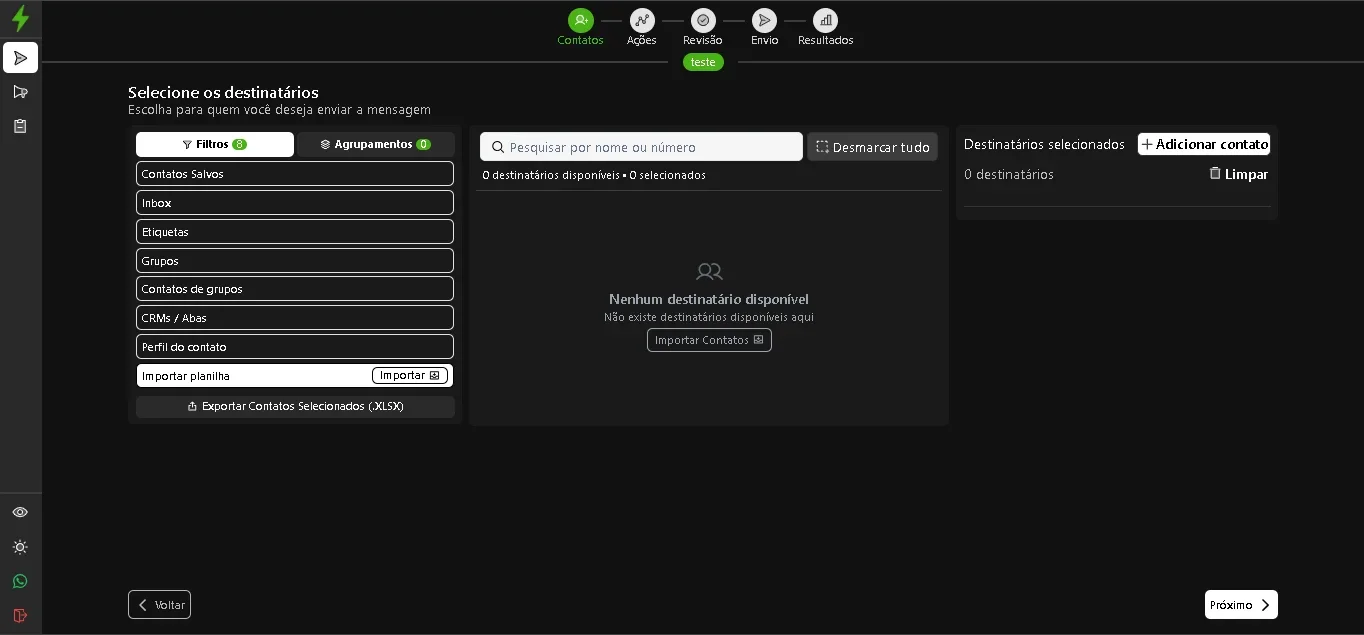Toggle the sun light-theme icon
The image size is (1364, 635).
(20, 547)
